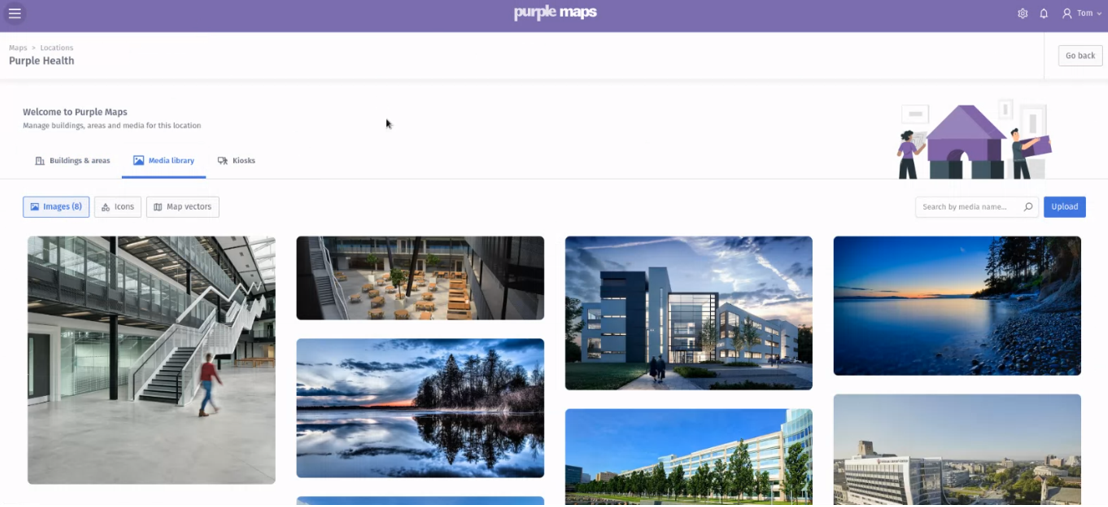
Task: Select the lake sunset reflection thumbnail
Action: click(x=420, y=408)
